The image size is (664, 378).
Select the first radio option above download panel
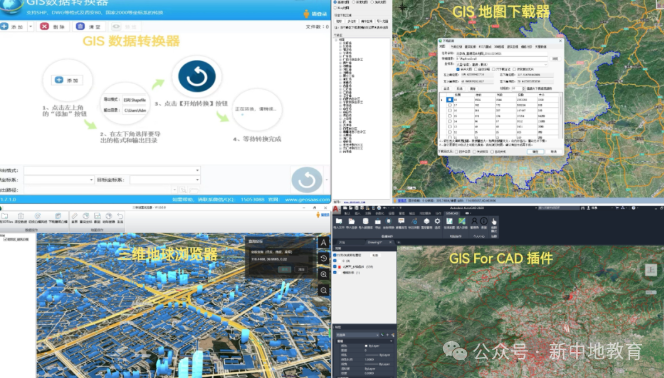335,2
